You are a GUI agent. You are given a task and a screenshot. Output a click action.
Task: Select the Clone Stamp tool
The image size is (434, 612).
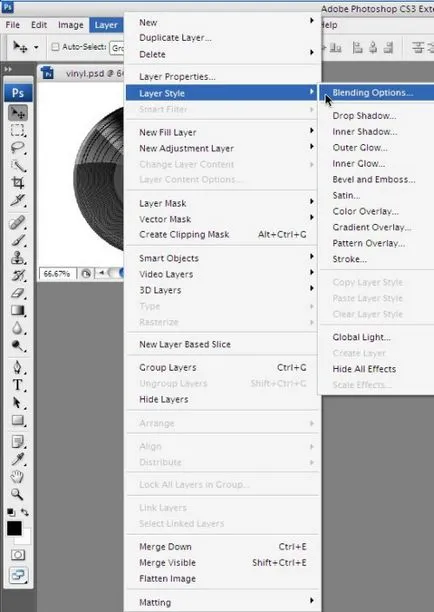(x=18, y=258)
